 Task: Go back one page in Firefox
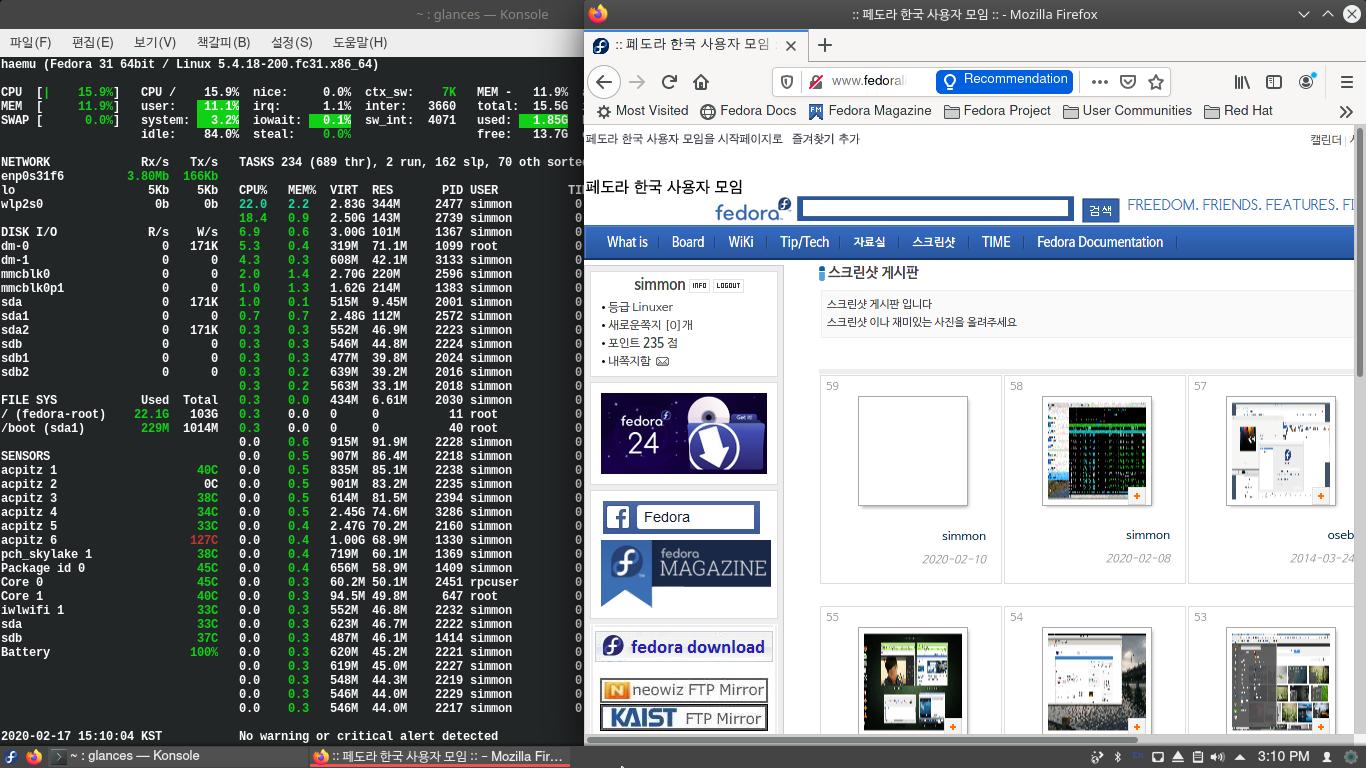point(604,82)
